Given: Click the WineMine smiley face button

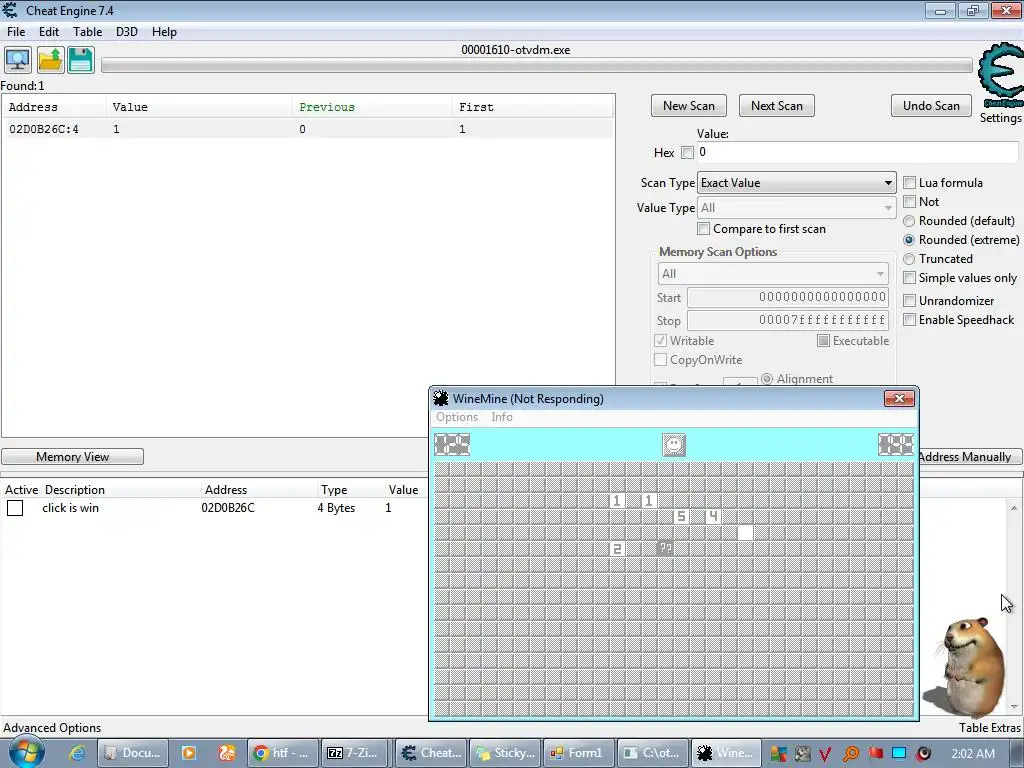Looking at the screenshot, I should point(673,445).
